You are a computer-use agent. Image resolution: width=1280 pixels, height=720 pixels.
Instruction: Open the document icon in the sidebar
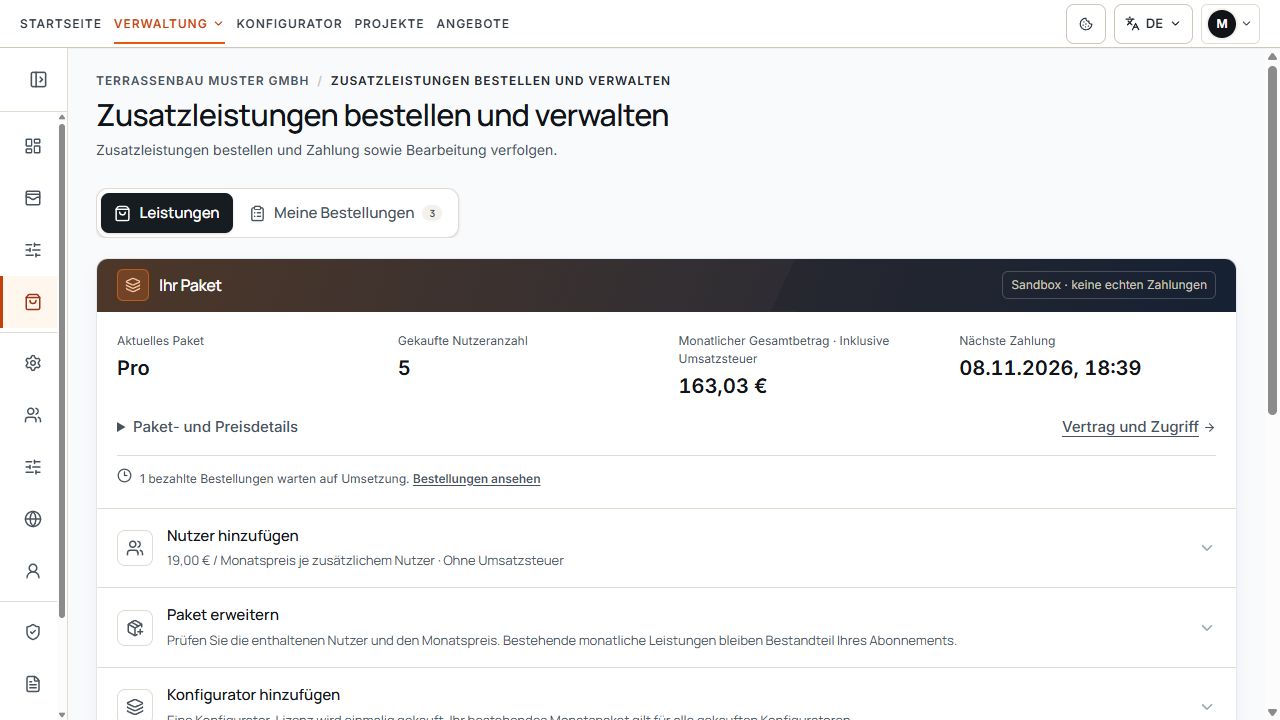pos(33,684)
